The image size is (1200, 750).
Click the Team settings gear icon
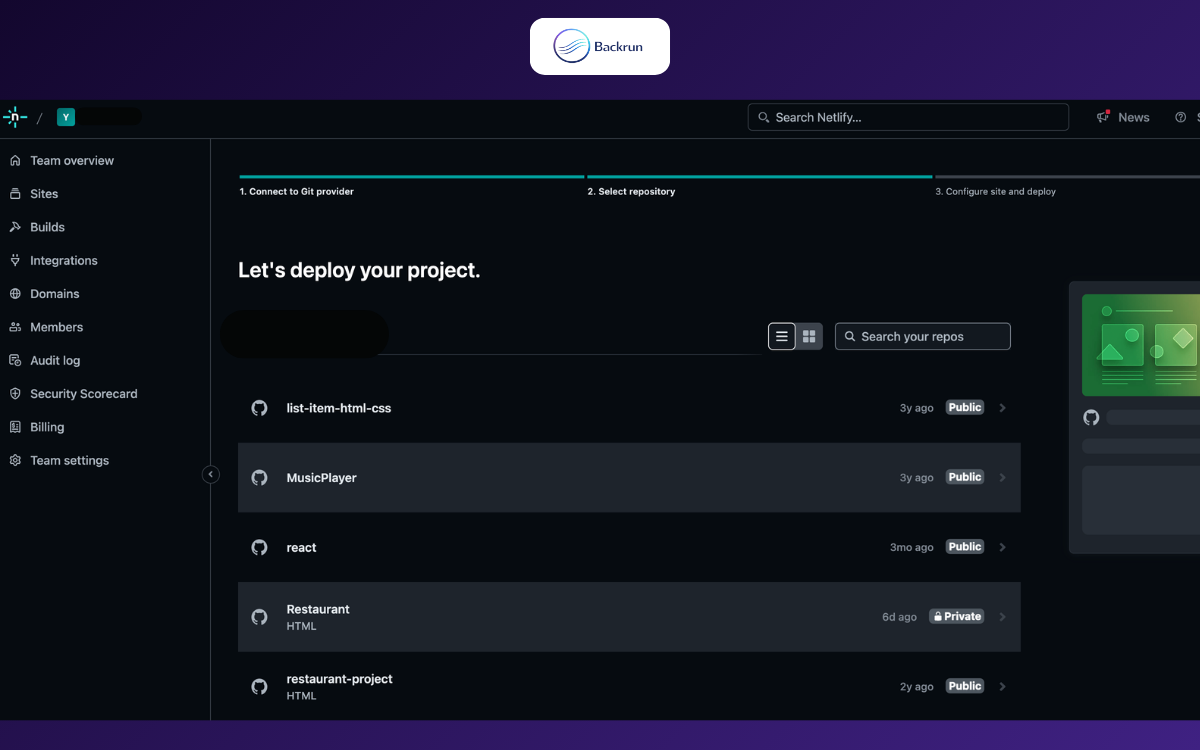click(15, 460)
